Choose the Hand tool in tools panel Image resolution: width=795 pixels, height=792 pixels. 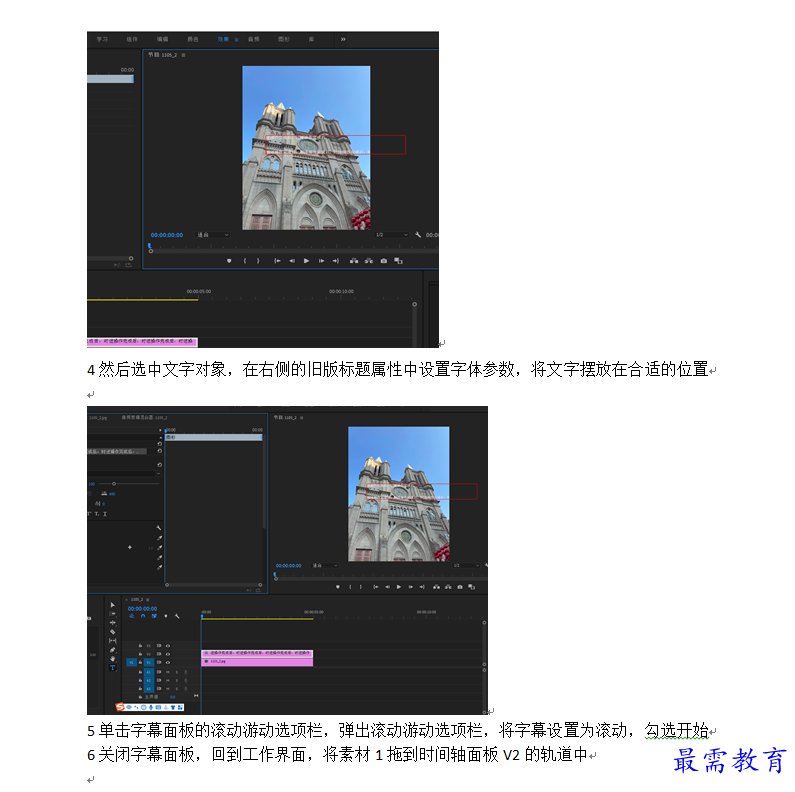[x=113, y=659]
